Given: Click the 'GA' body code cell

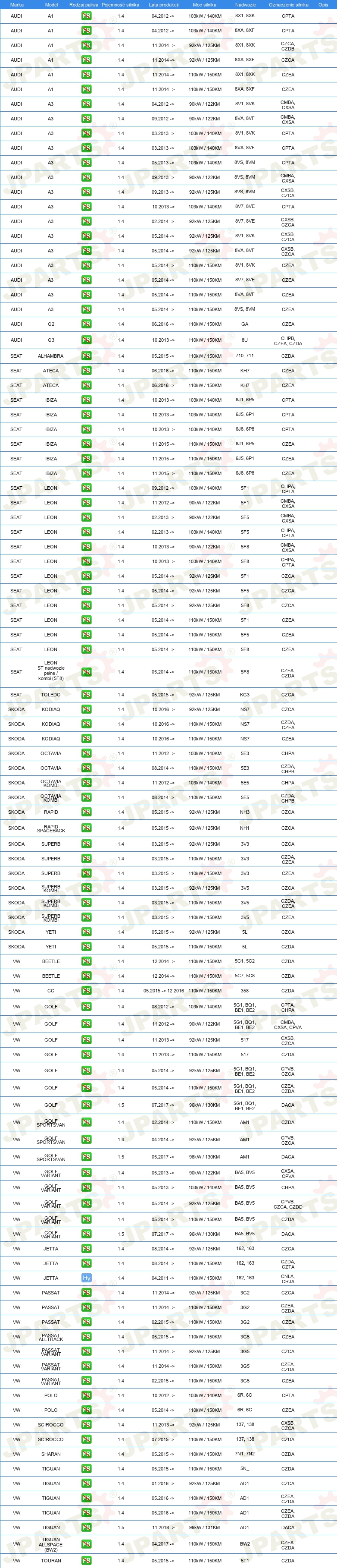Looking at the screenshot, I should coord(244,324).
